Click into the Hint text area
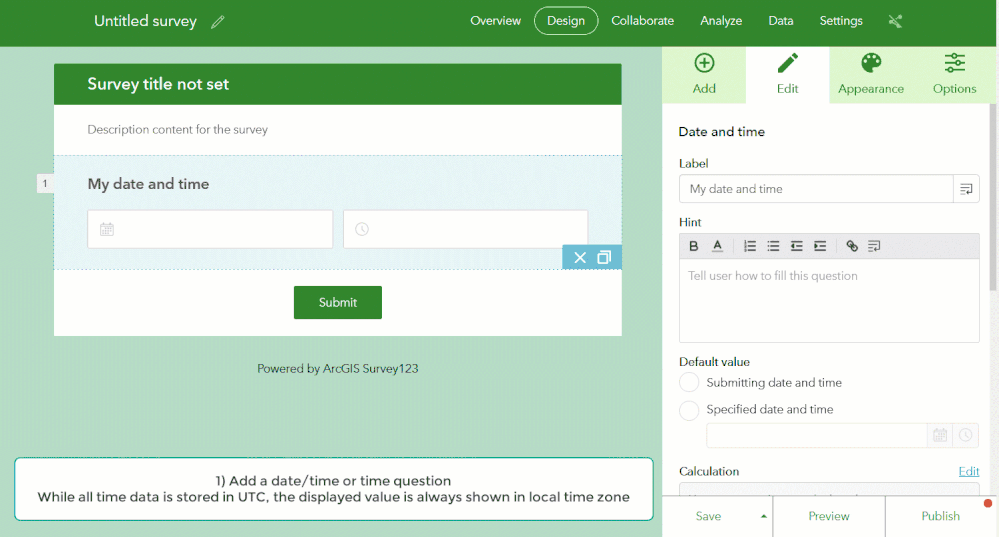Viewport: 999px width, 537px height. (x=829, y=300)
